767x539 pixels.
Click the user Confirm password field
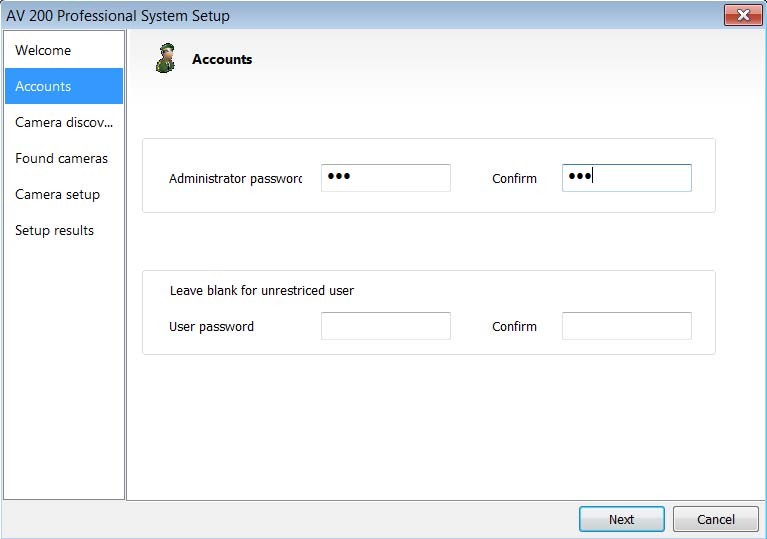(x=626, y=326)
